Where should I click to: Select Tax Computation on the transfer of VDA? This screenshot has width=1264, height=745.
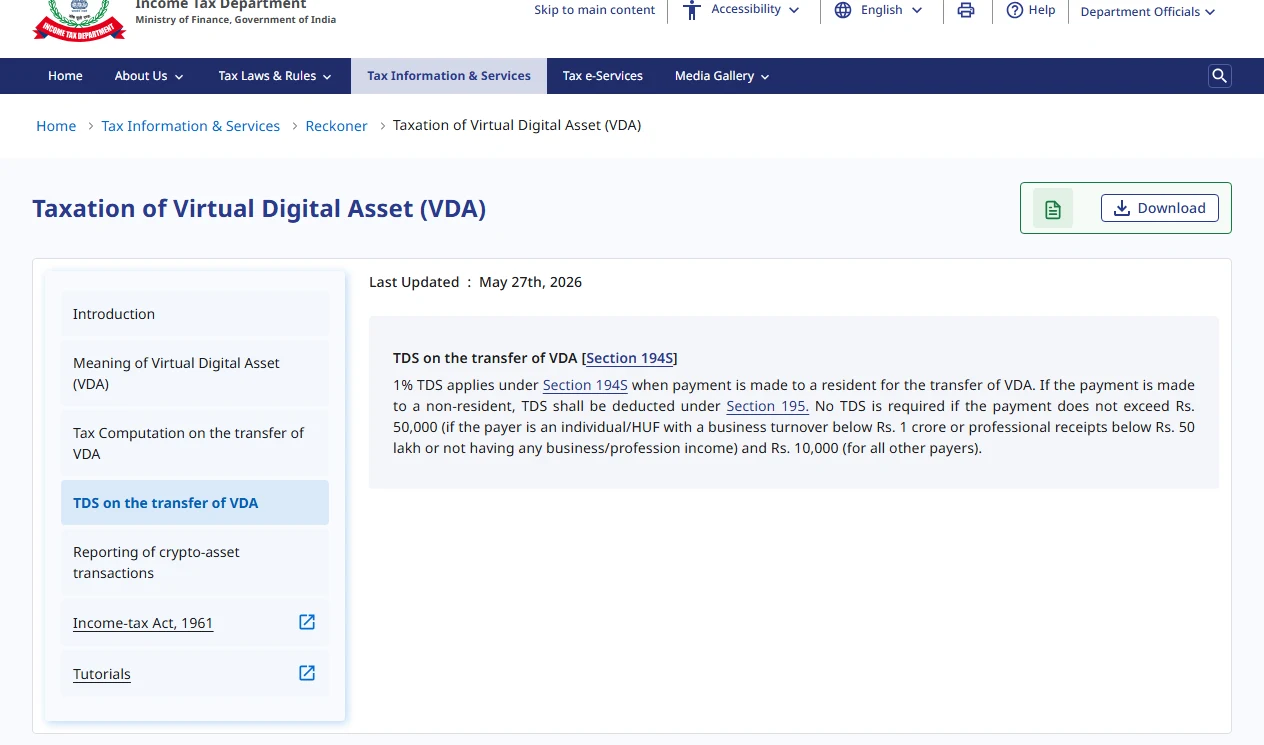click(195, 443)
